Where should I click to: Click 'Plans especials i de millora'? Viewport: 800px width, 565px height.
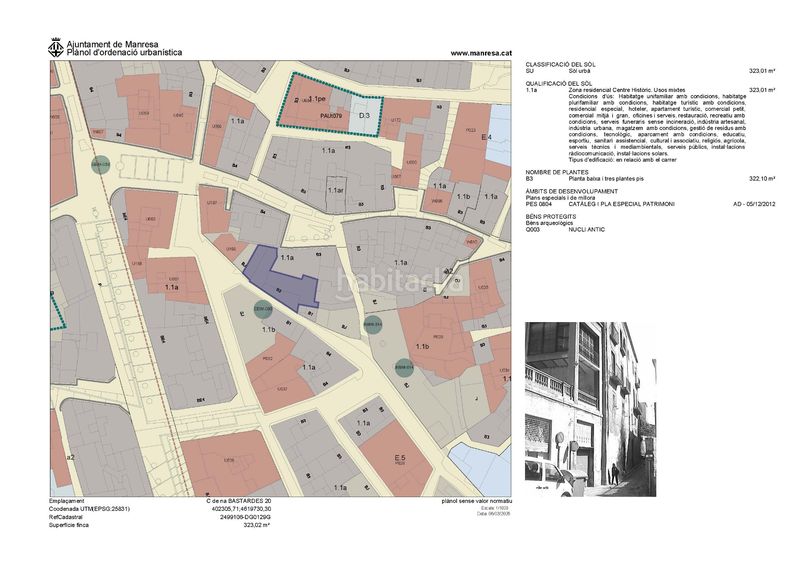point(560,198)
